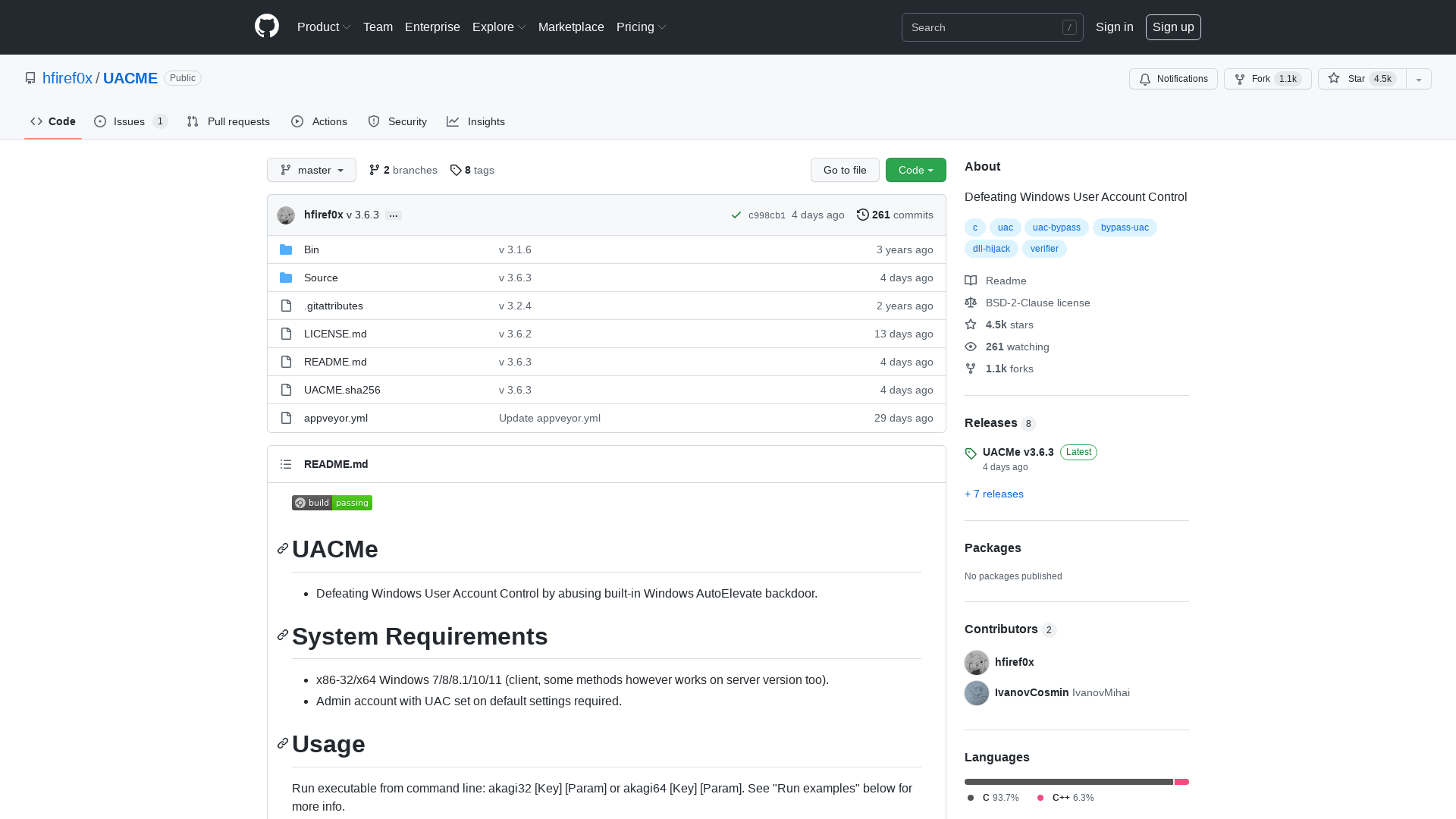Expand the Explore menu

(499, 27)
